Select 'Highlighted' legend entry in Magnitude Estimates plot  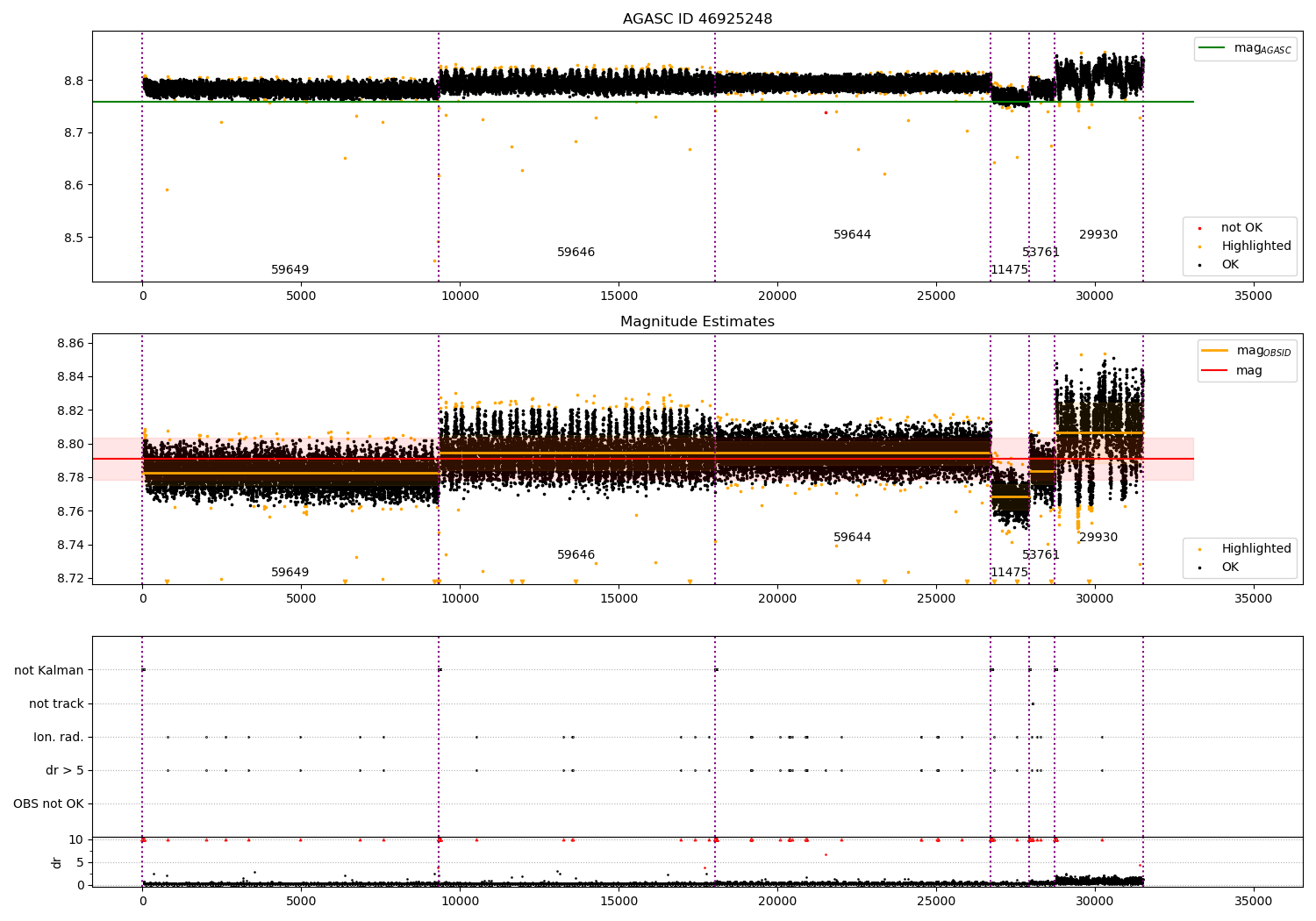1256,549
